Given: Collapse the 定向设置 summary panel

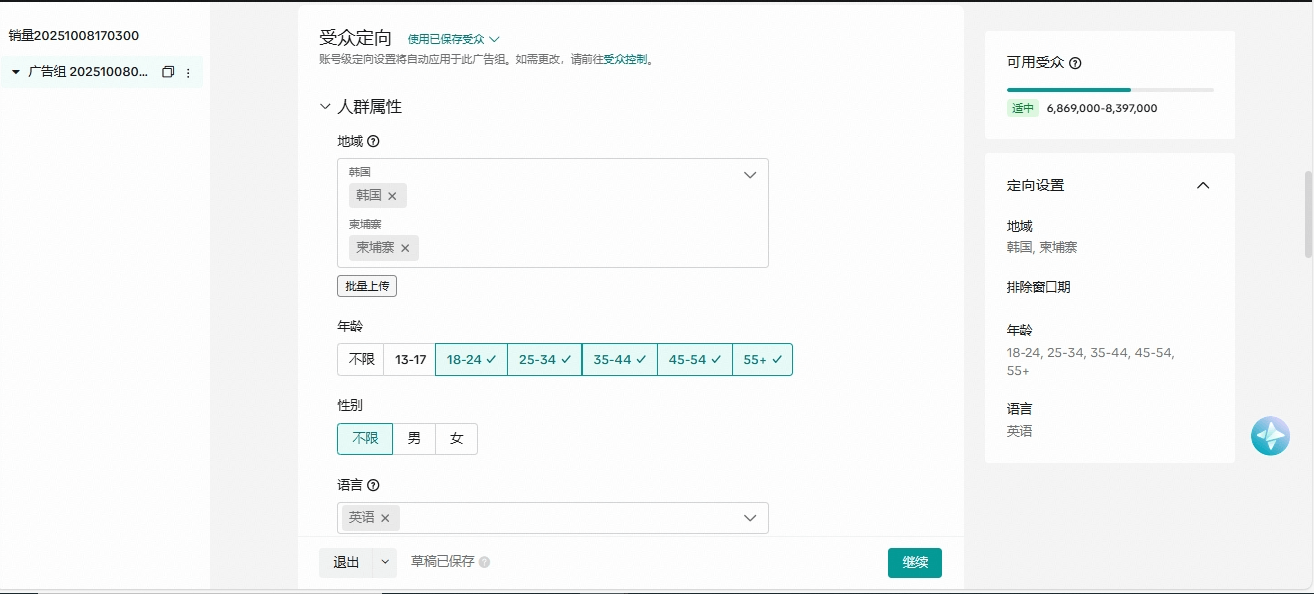Looking at the screenshot, I should pyautogui.click(x=1203, y=185).
